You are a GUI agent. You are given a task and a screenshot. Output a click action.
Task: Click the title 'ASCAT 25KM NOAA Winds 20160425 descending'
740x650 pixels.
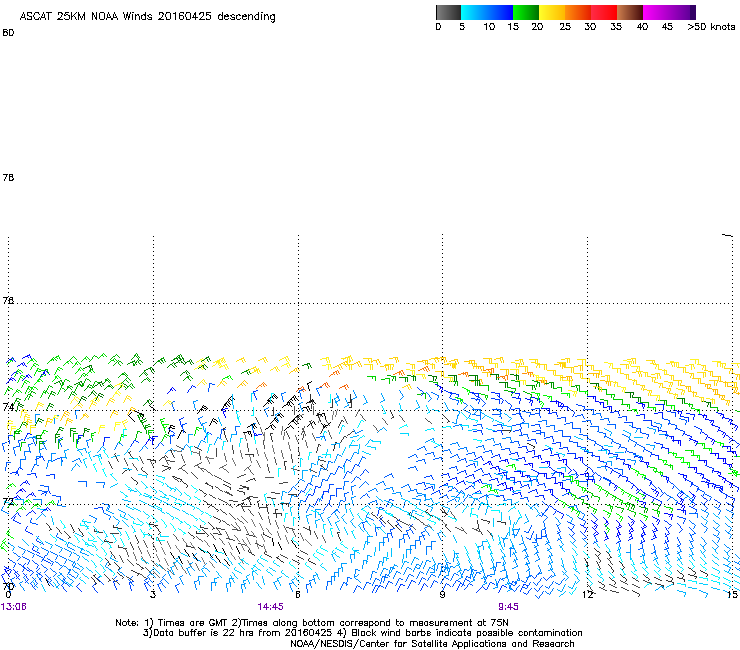pos(147,17)
